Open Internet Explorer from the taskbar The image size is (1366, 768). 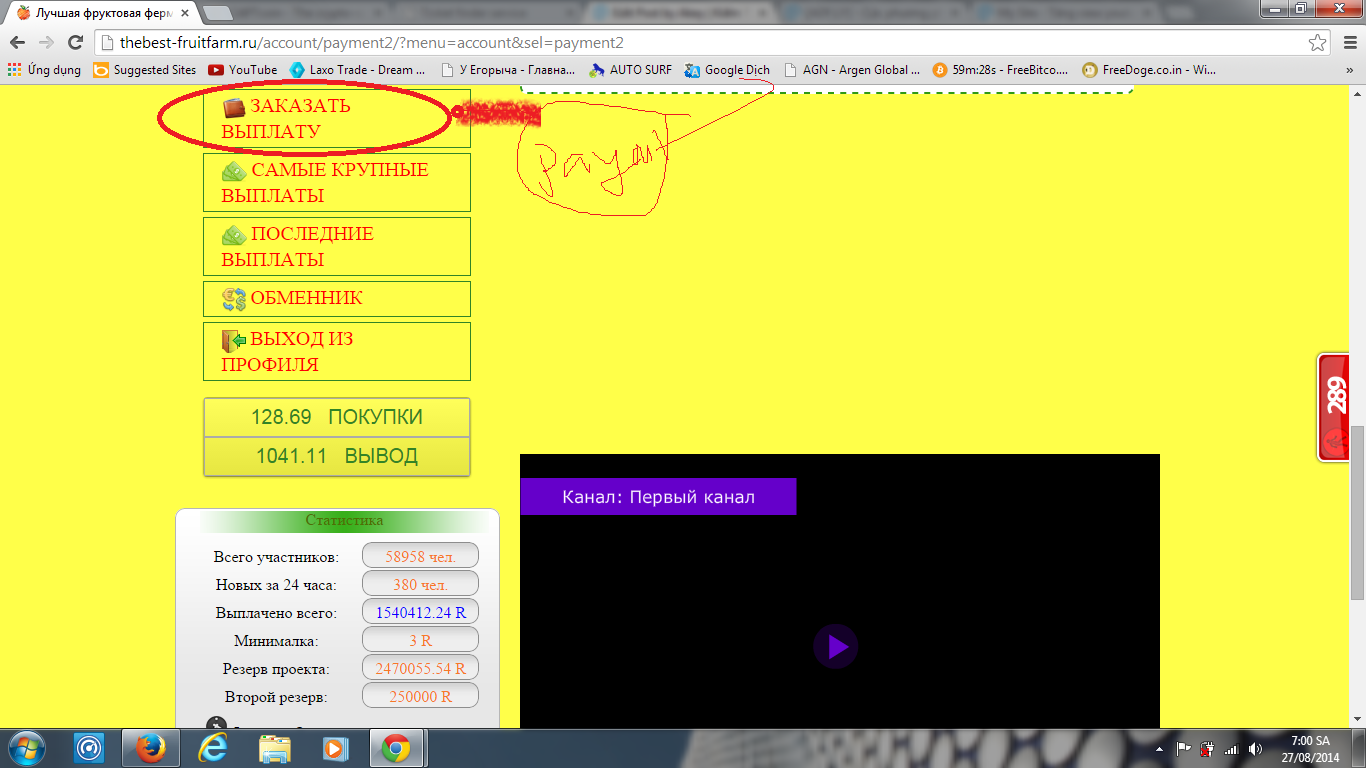[x=213, y=748]
